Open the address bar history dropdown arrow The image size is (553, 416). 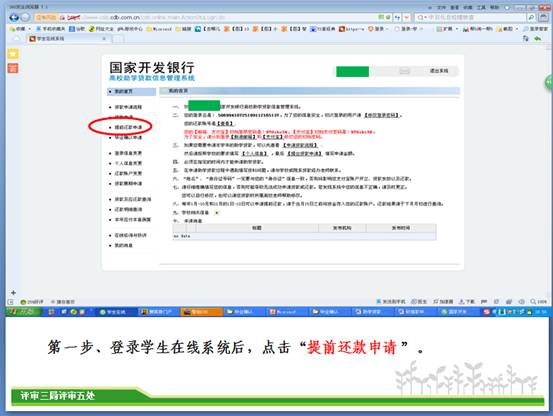(407, 17)
